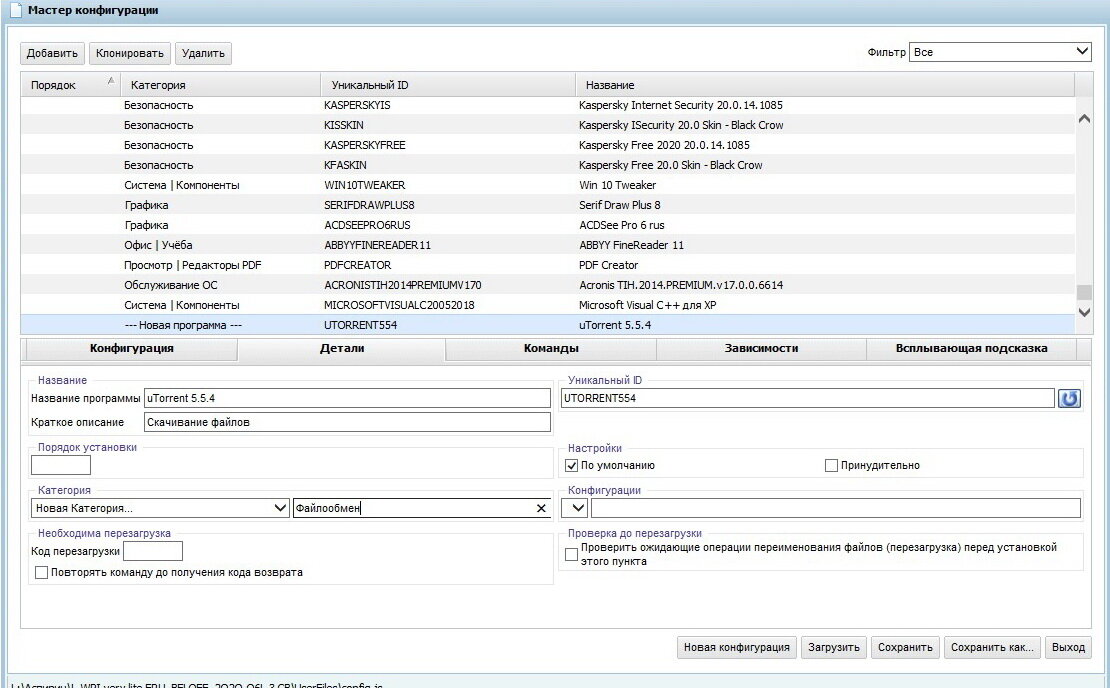Image resolution: width=1110 pixels, height=688 pixels.
Task: Click the list scrollbar down arrow
Action: click(1083, 312)
